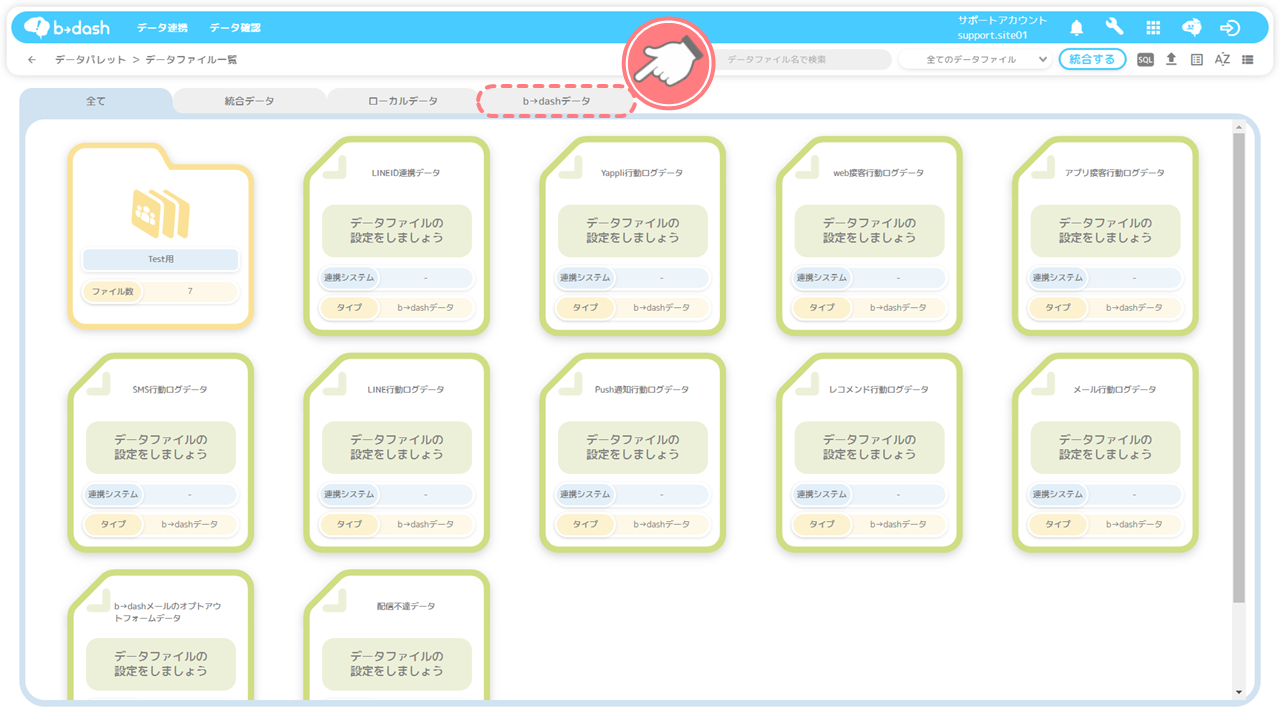Image resolution: width=1280 pixels, height=720 pixels.
Task: Click setup button on メール行動ログデータ card
Action: click(1105, 447)
